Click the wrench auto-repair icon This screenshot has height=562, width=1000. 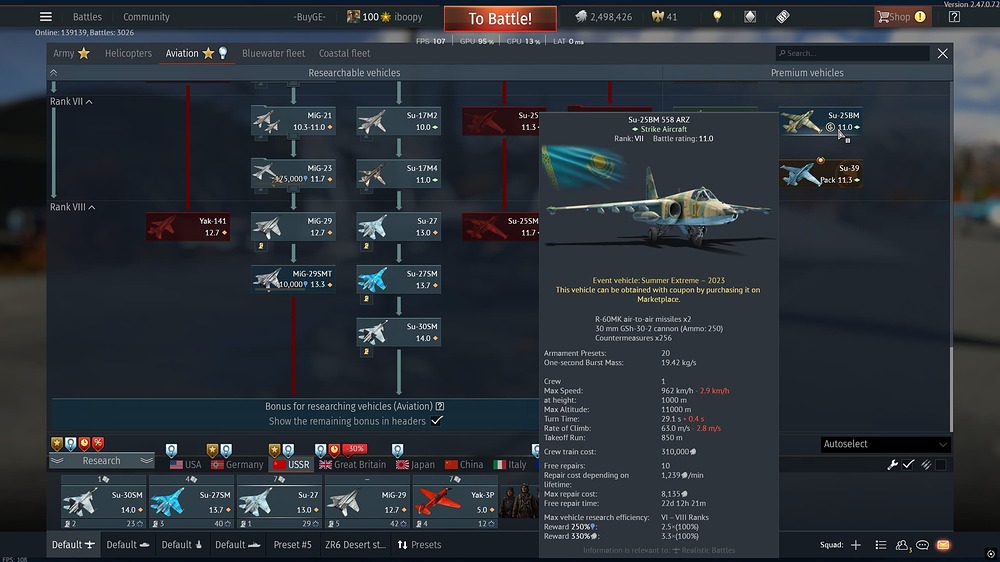893,465
